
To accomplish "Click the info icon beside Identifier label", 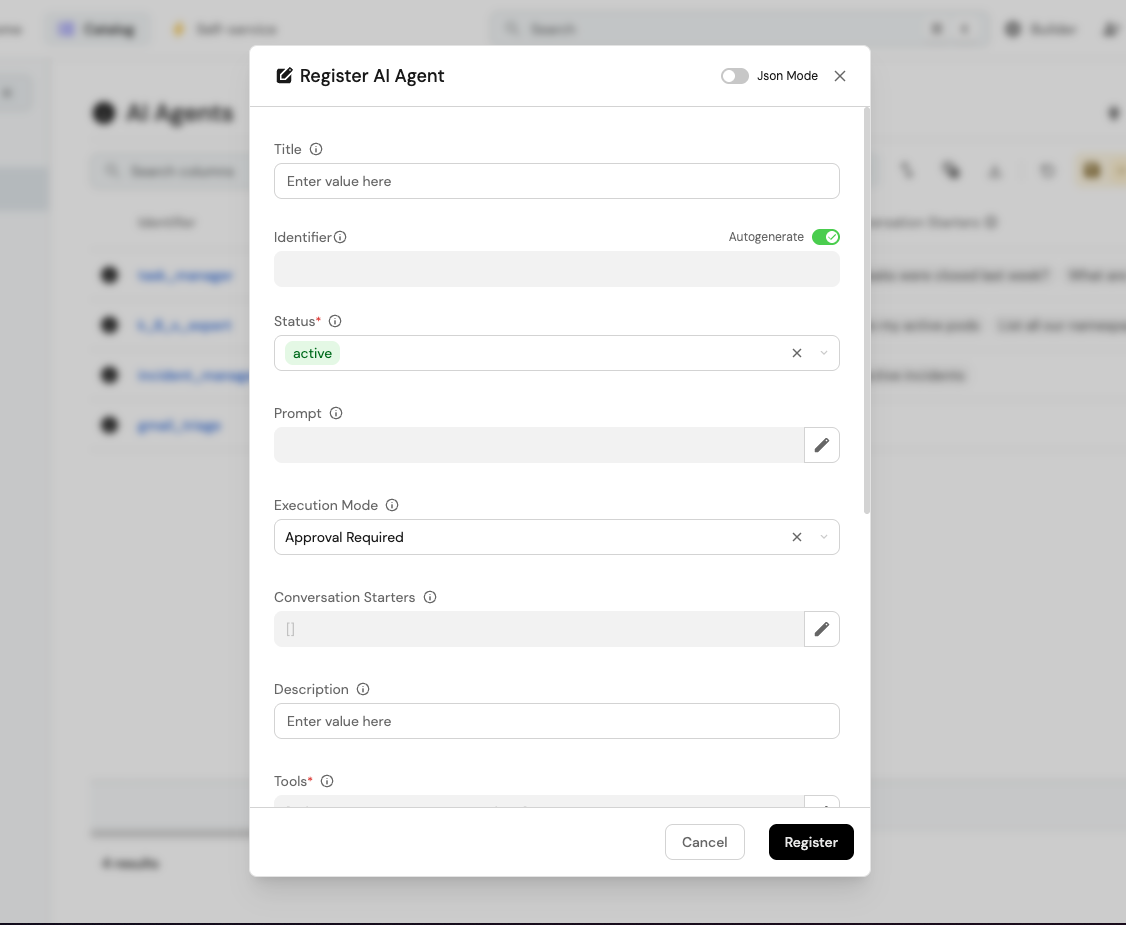I will [x=340, y=237].
